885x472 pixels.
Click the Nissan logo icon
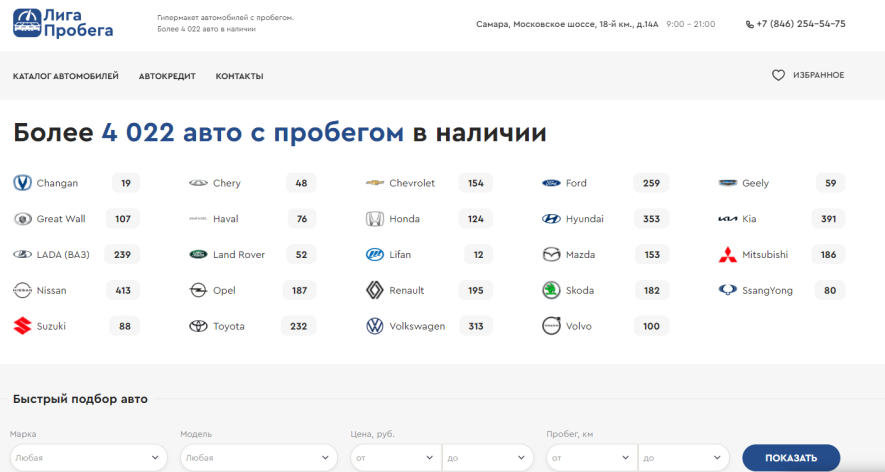point(23,290)
